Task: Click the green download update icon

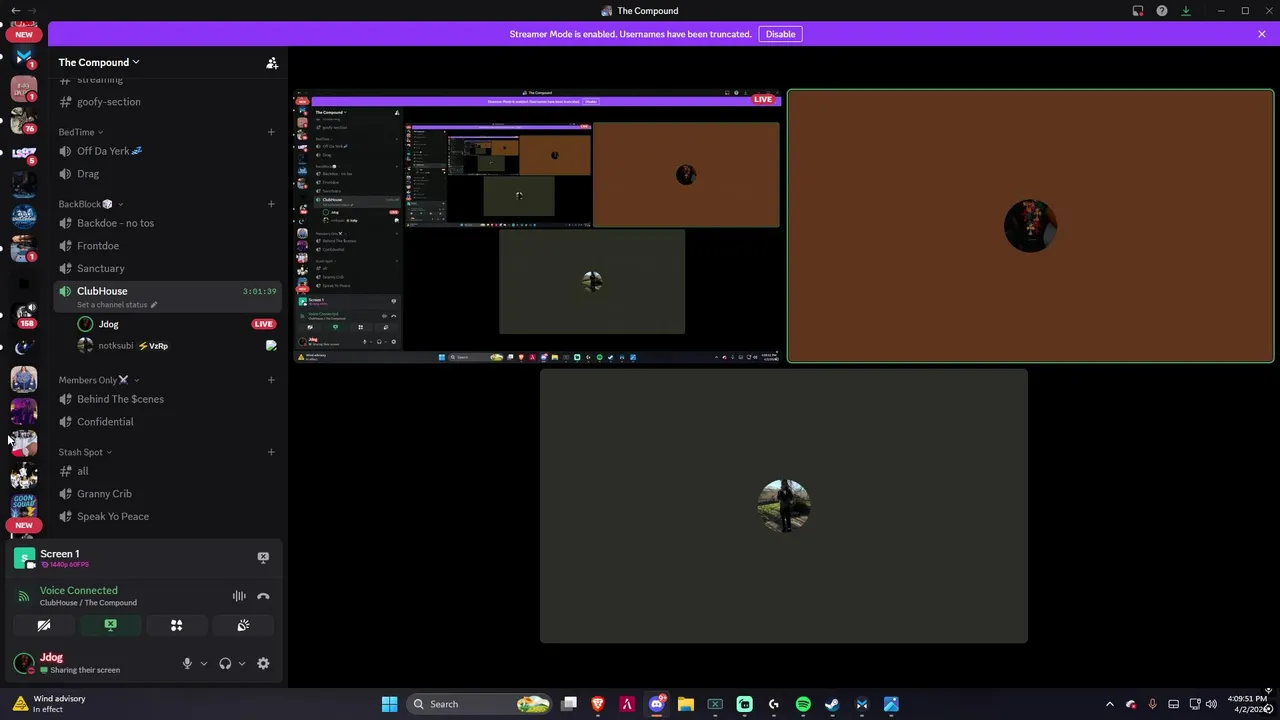Action: click(1186, 11)
